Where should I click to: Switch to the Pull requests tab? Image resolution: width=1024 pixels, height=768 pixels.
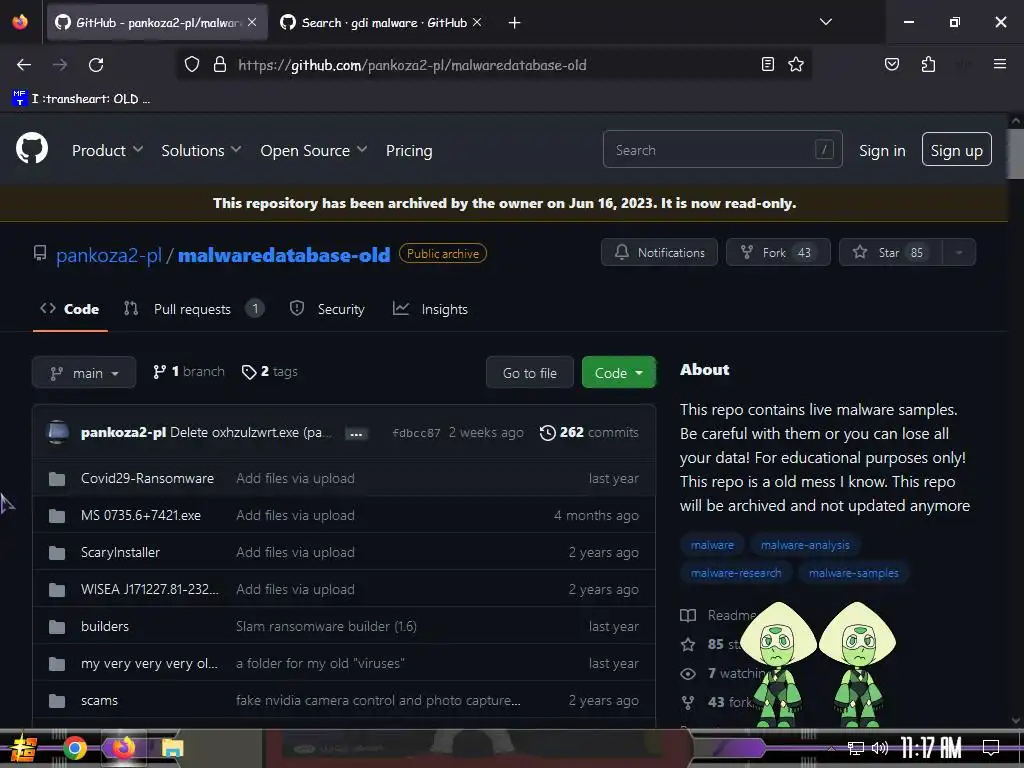[193, 309]
